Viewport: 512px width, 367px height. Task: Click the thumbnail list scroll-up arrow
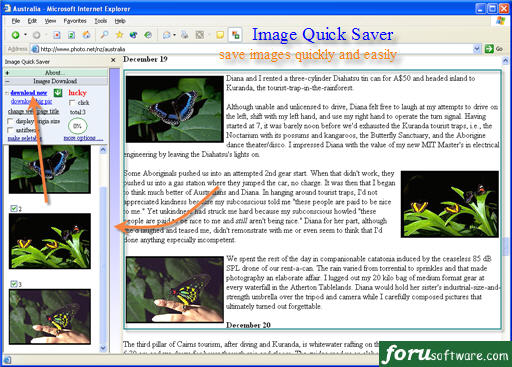click(103, 150)
